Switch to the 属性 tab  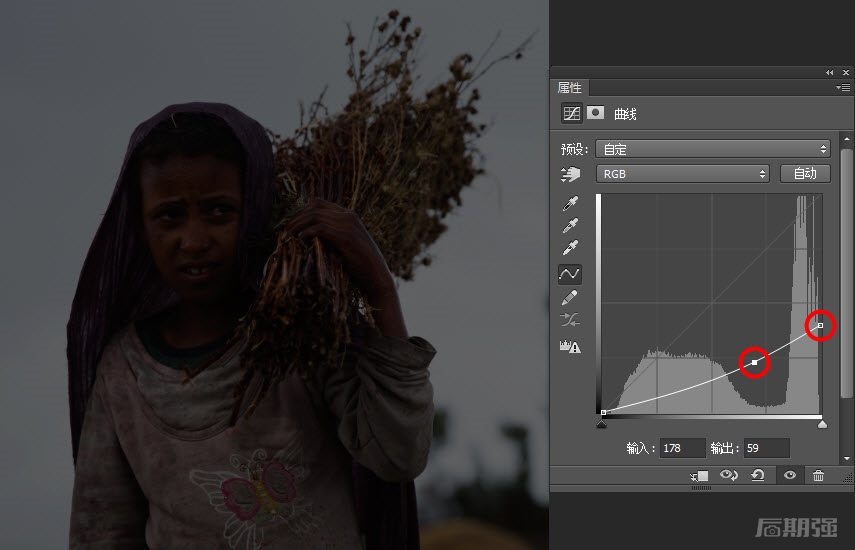click(x=569, y=88)
